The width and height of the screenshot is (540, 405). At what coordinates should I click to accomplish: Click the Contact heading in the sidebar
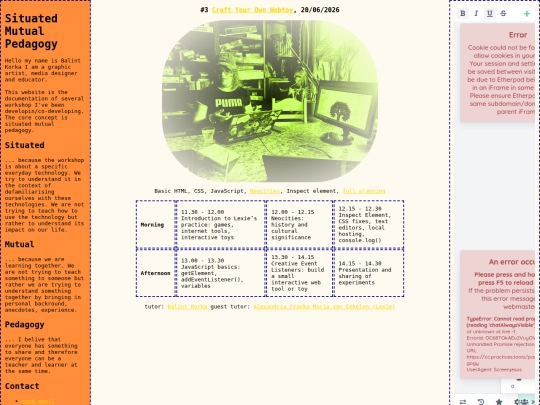click(22, 386)
